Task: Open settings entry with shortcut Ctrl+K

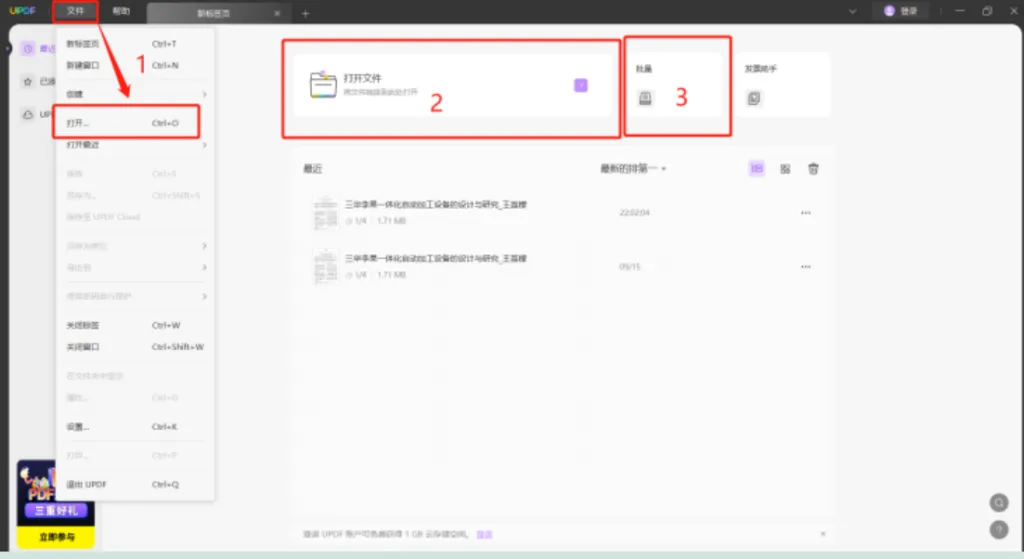Action: coord(134,426)
